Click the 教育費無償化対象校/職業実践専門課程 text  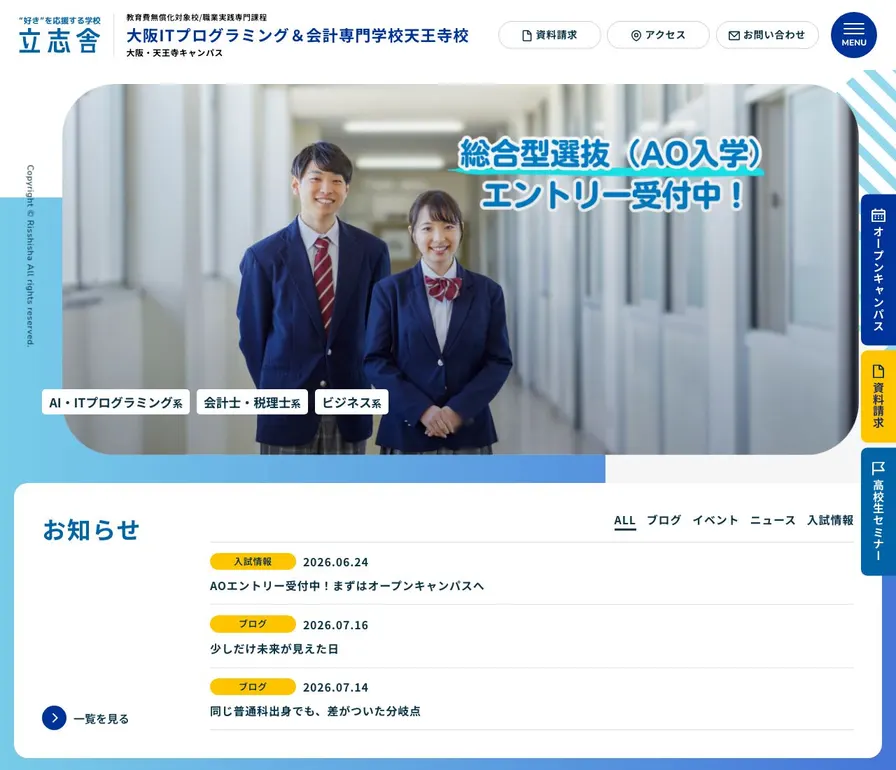197,17
